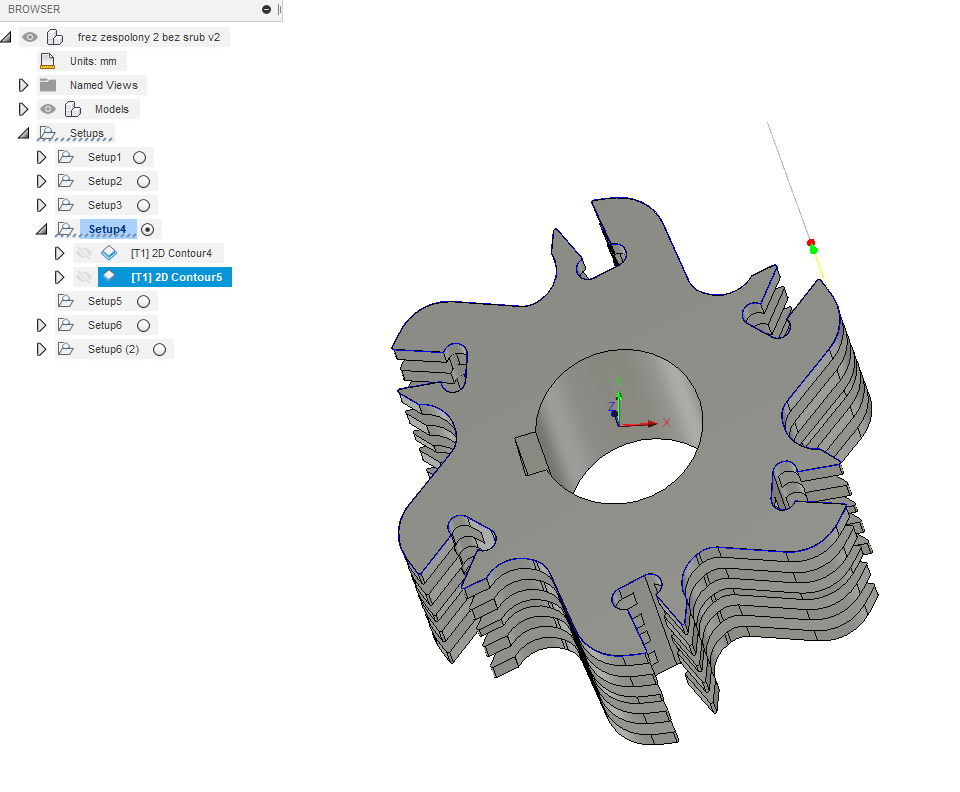
Task: Activate Setup1 with its radio button
Action: click(x=140, y=157)
